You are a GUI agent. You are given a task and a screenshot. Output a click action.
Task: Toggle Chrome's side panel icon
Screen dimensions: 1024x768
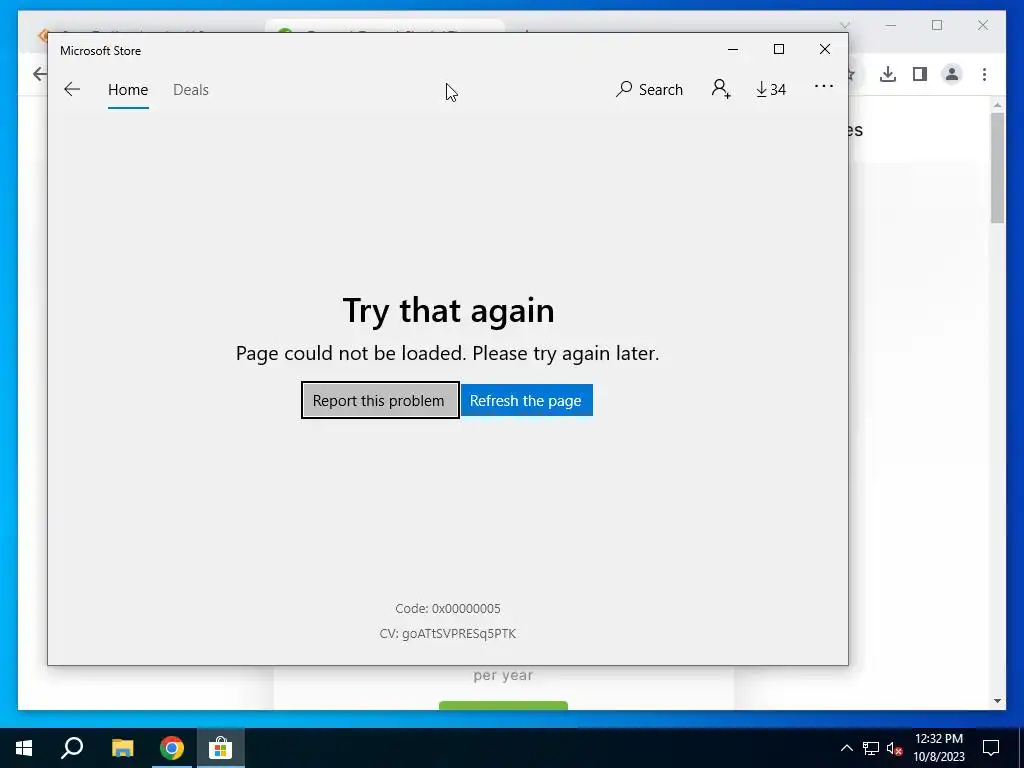[920, 74]
